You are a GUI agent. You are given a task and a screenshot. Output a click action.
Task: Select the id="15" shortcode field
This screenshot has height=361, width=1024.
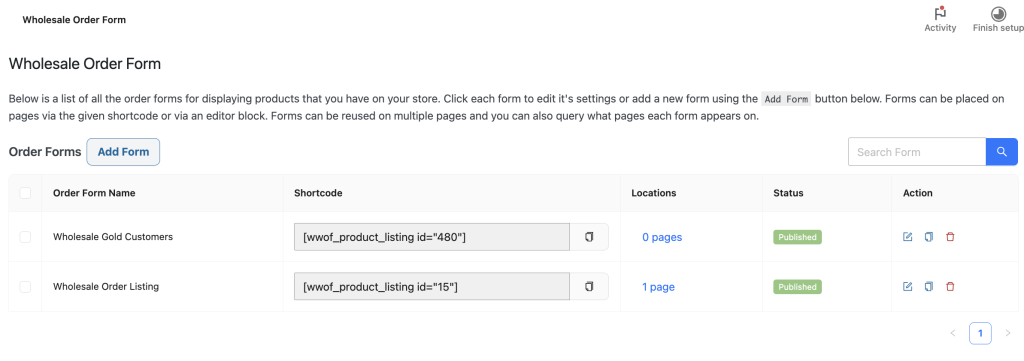(x=432, y=287)
